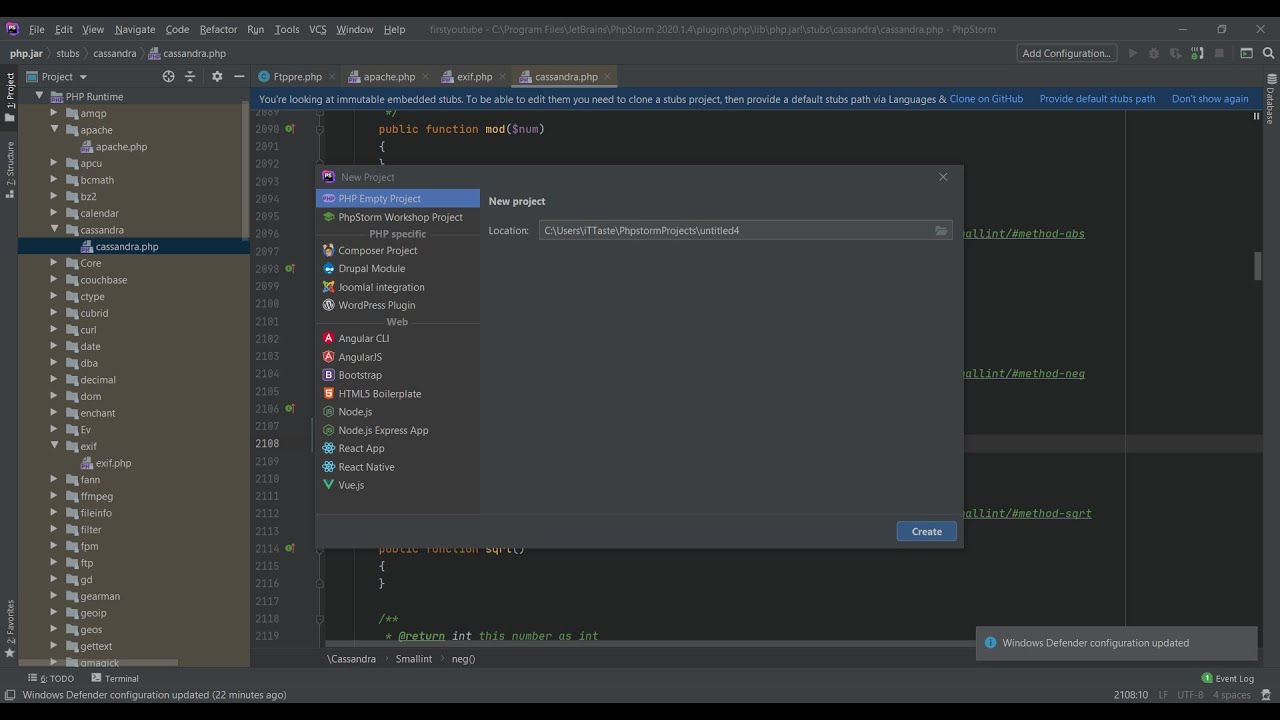Open Search Everywhere magnifier
The image size is (1280, 720).
click(1268, 53)
